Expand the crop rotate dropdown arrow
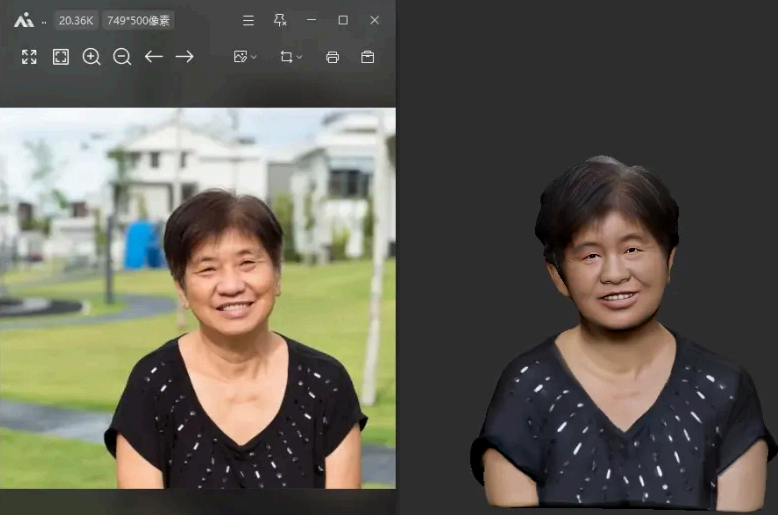Image resolution: width=778 pixels, height=515 pixels. (299, 57)
